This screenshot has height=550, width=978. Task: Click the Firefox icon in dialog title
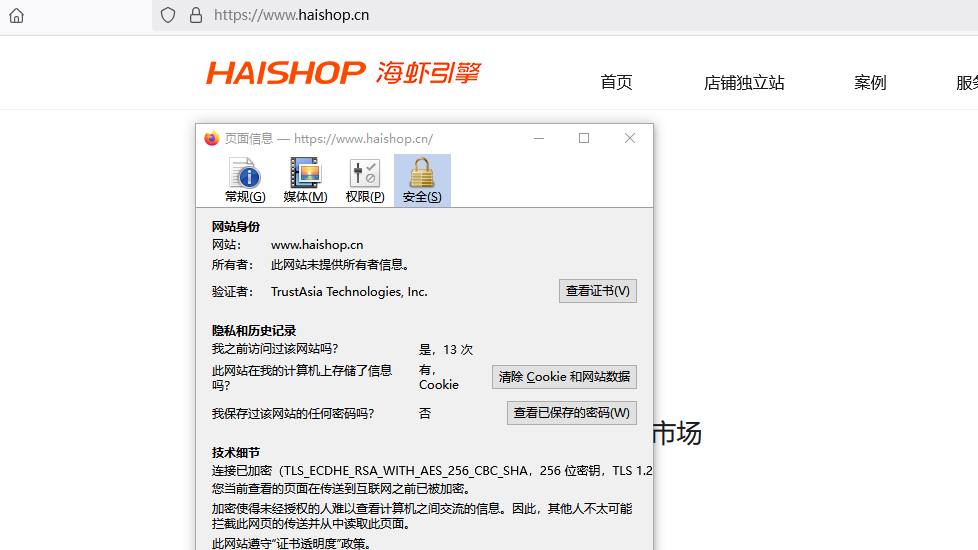tap(212, 138)
